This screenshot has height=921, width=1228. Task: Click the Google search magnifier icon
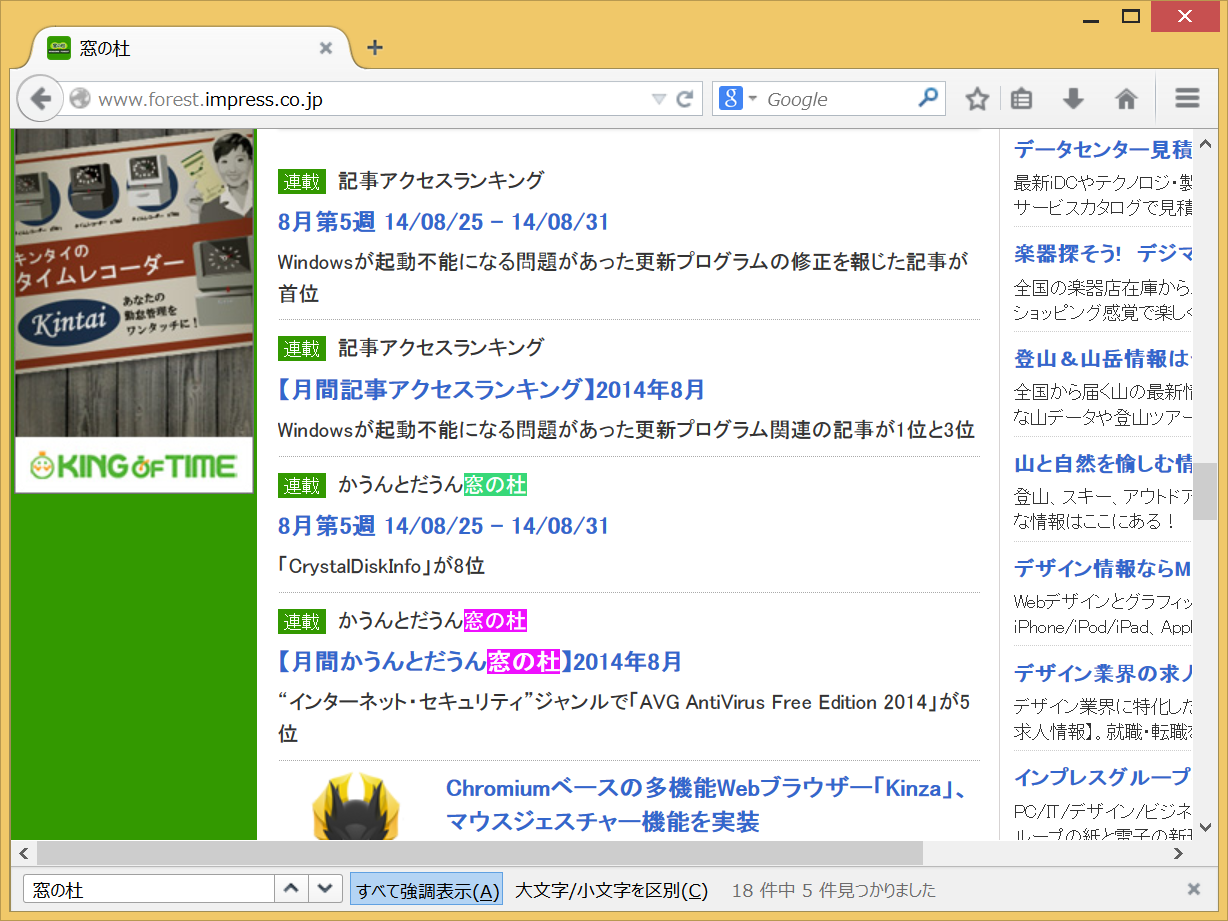pos(929,98)
